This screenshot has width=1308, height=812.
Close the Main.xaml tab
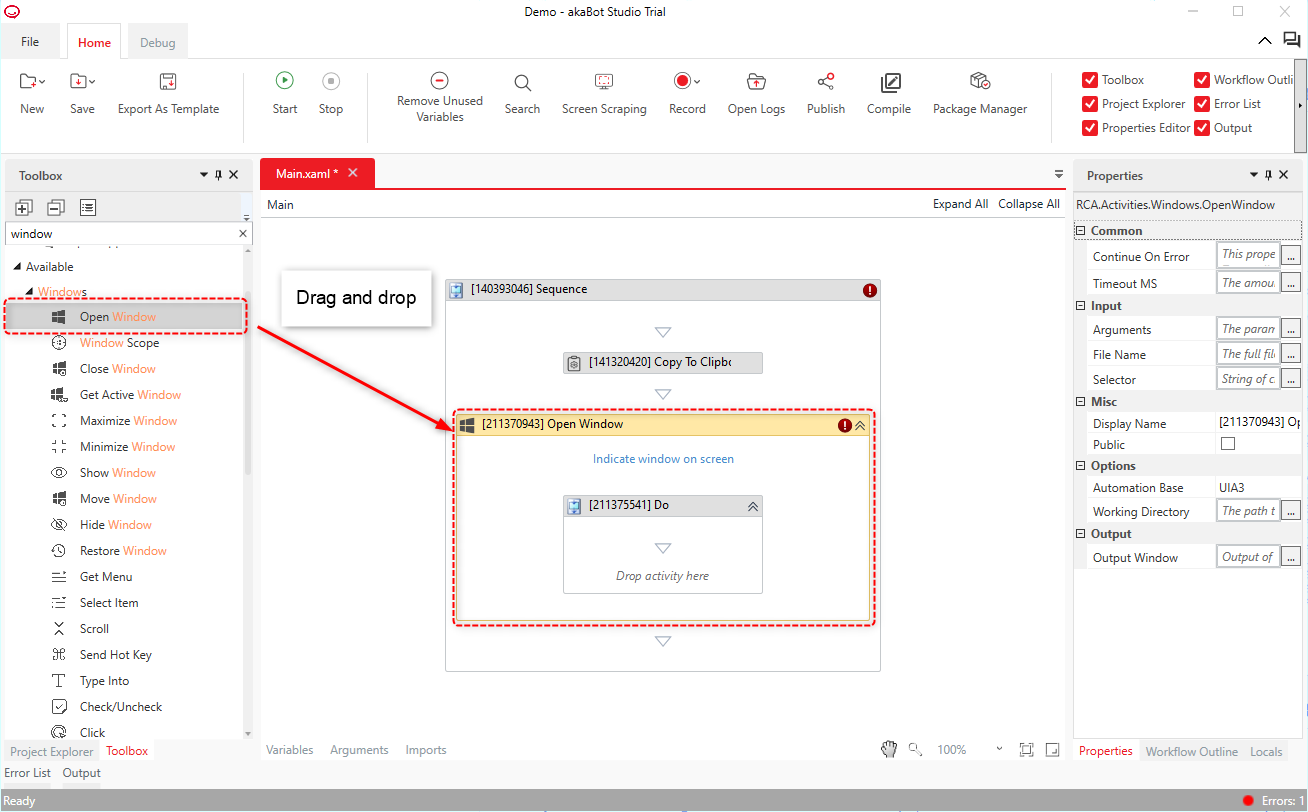pyautogui.click(x=353, y=173)
